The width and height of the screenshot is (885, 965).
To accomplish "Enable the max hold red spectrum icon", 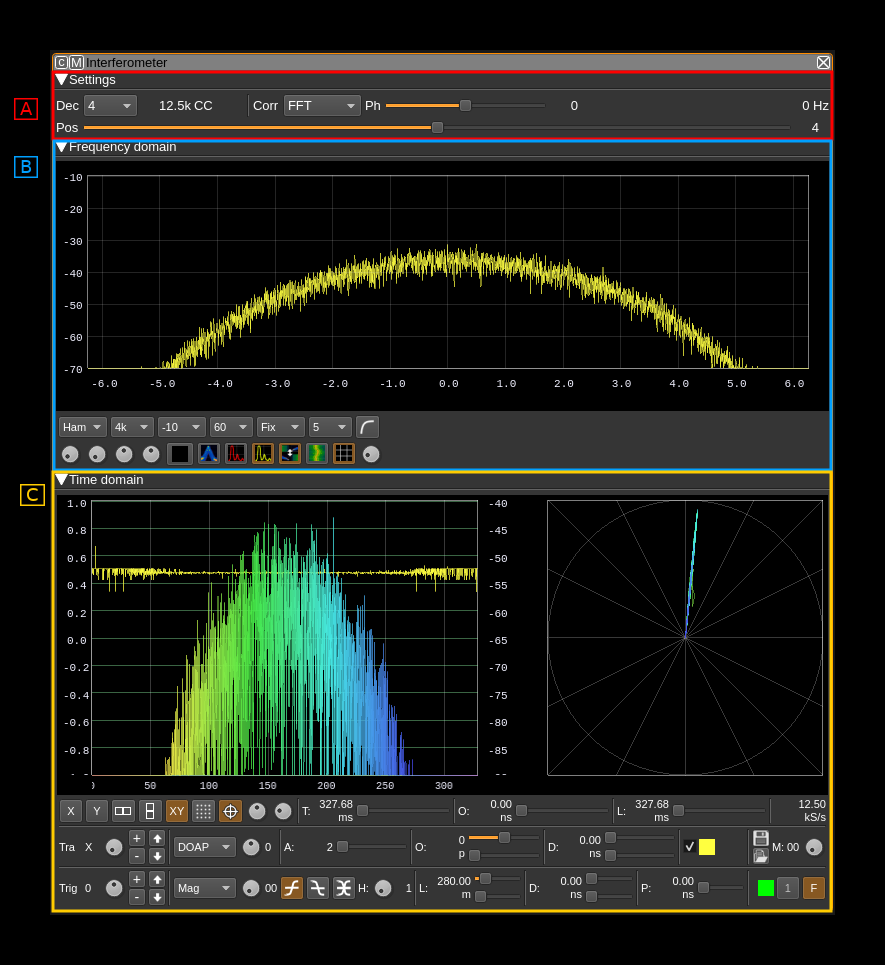I will tap(236, 454).
